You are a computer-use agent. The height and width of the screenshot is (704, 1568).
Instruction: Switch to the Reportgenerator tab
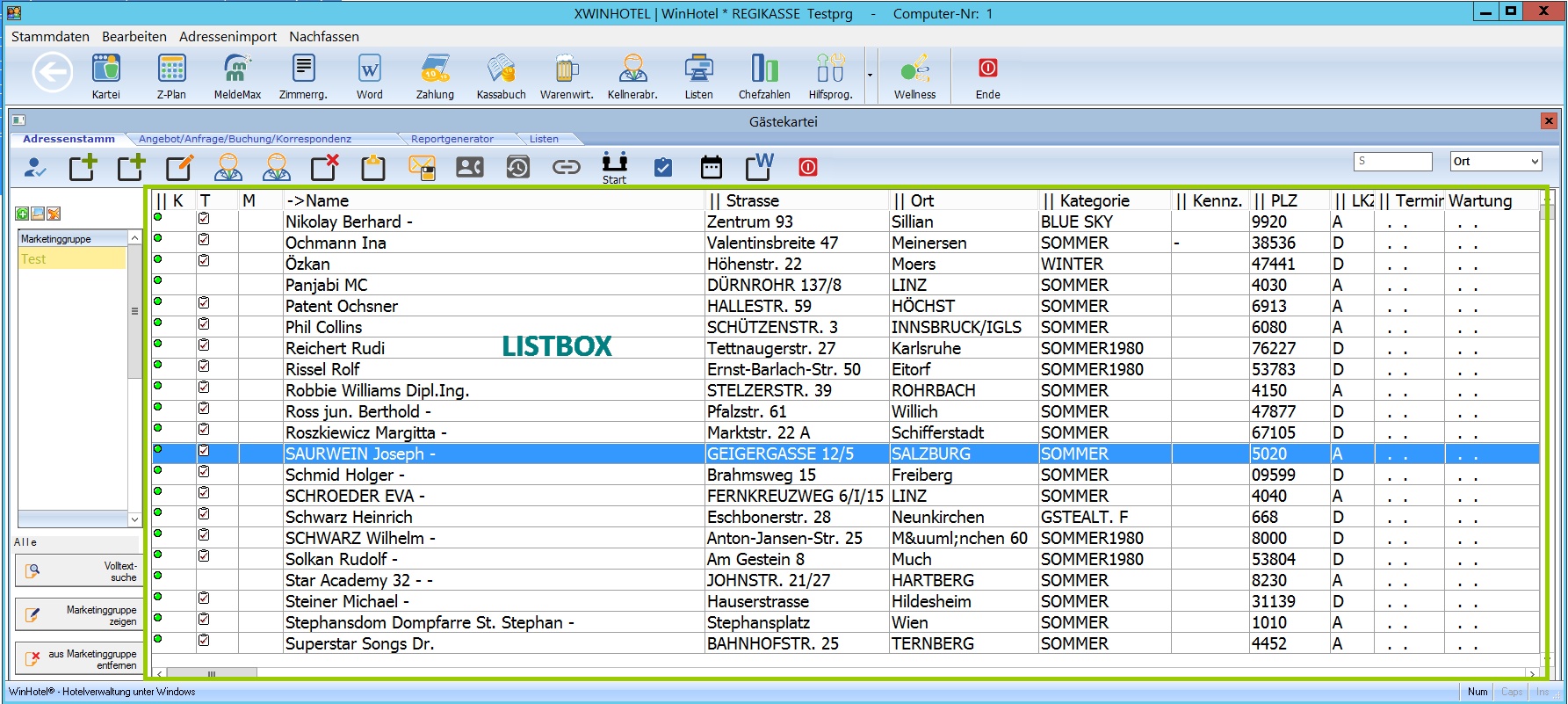(452, 139)
